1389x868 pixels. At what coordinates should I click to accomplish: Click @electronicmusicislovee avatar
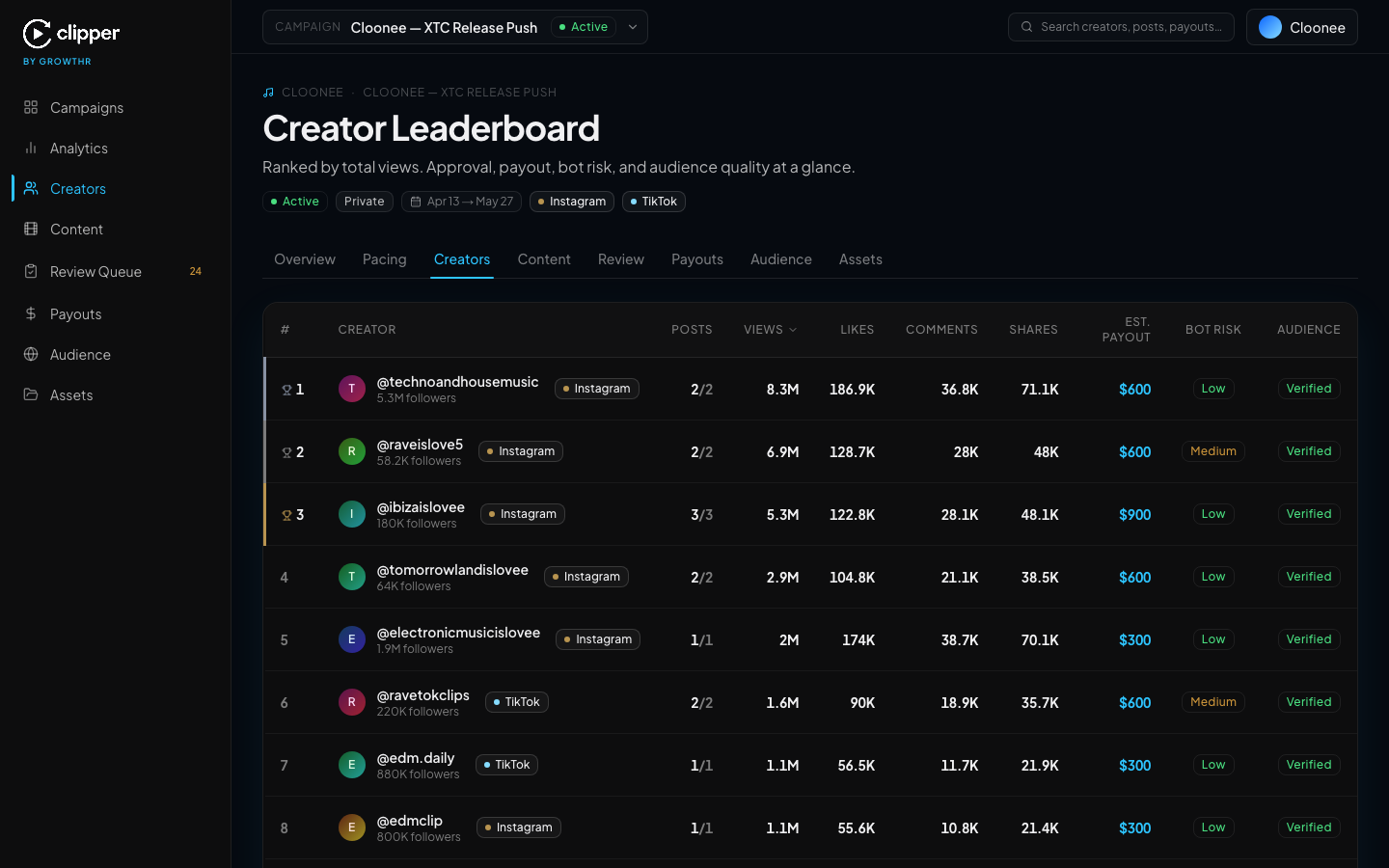coord(351,639)
